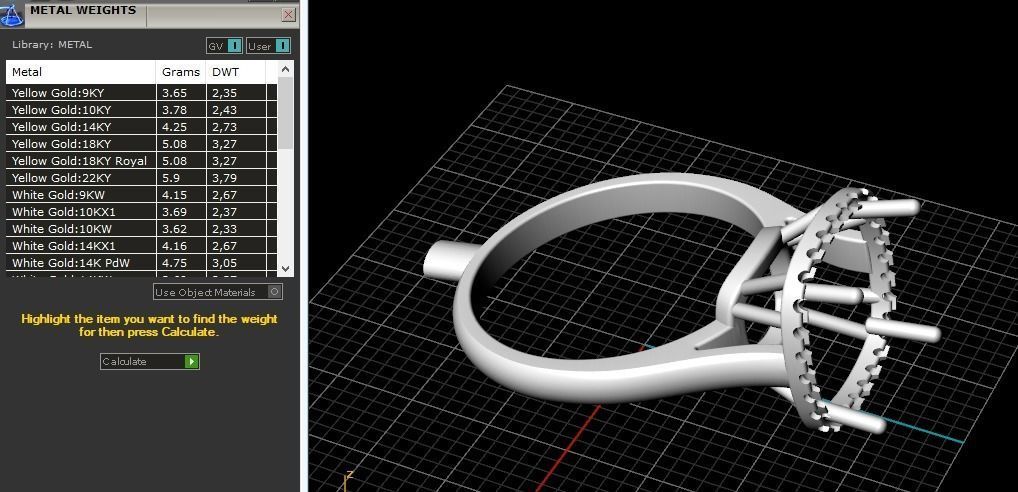Screen dimensions: 1018x492
Task: Click the 4.75 grams value
Action: pos(175,262)
